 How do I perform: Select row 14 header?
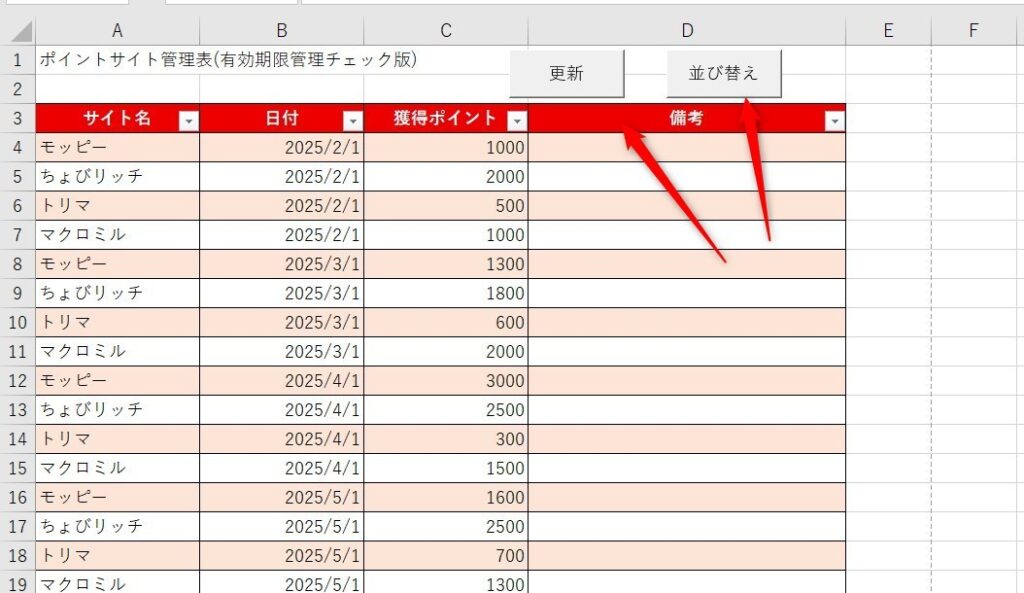[18, 439]
